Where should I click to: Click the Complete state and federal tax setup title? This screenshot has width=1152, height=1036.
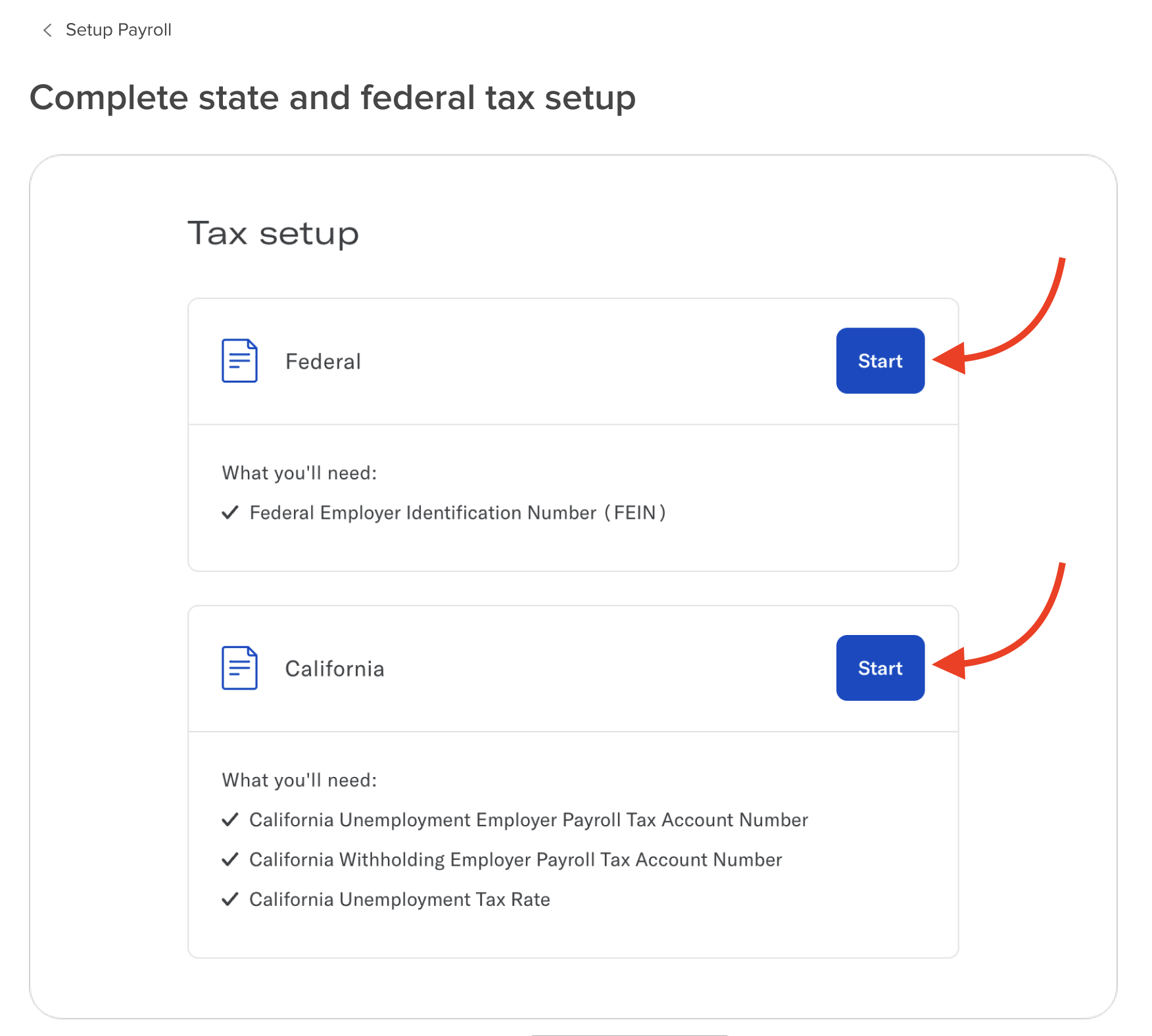(x=333, y=98)
